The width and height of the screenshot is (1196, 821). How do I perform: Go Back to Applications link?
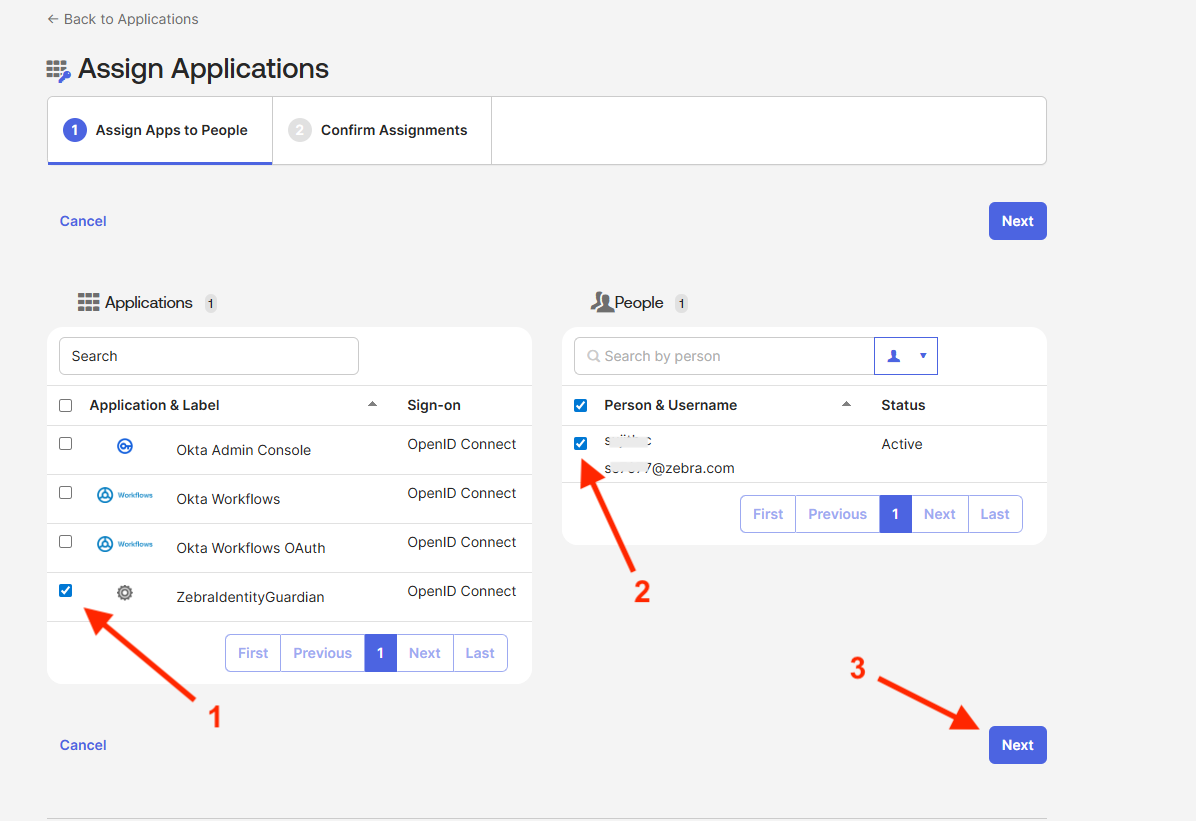pyautogui.click(x=123, y=19)
